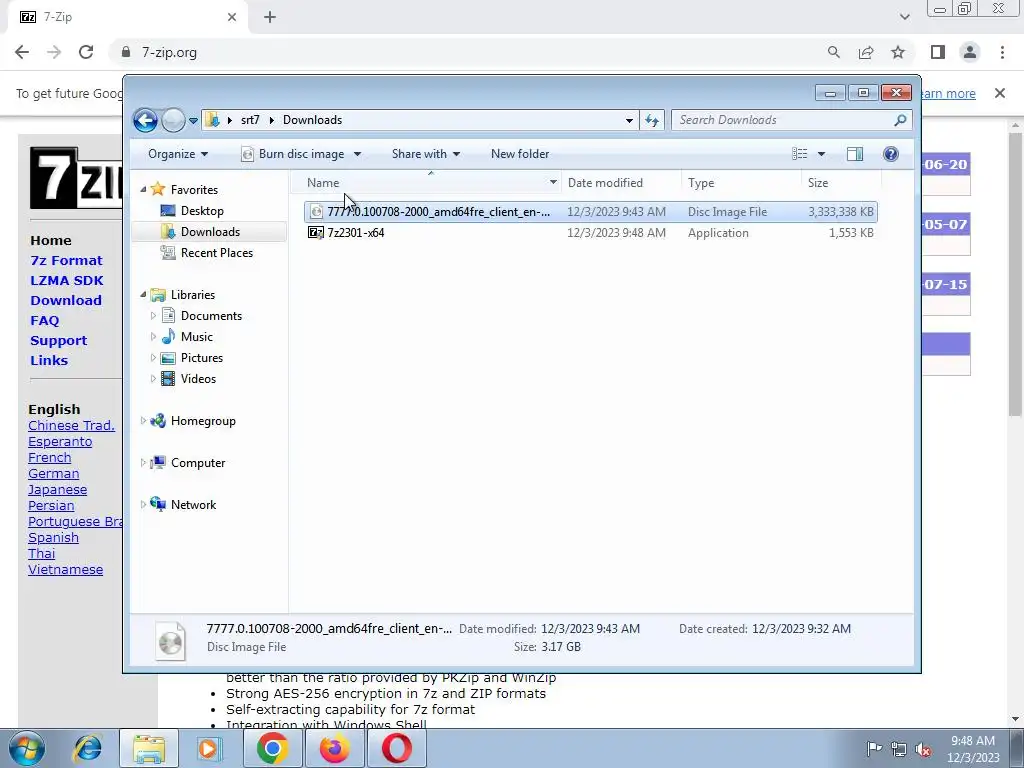The height and width of the screenshot is (768, 1024).
Task: Switch site language to German
Action: 54,474
